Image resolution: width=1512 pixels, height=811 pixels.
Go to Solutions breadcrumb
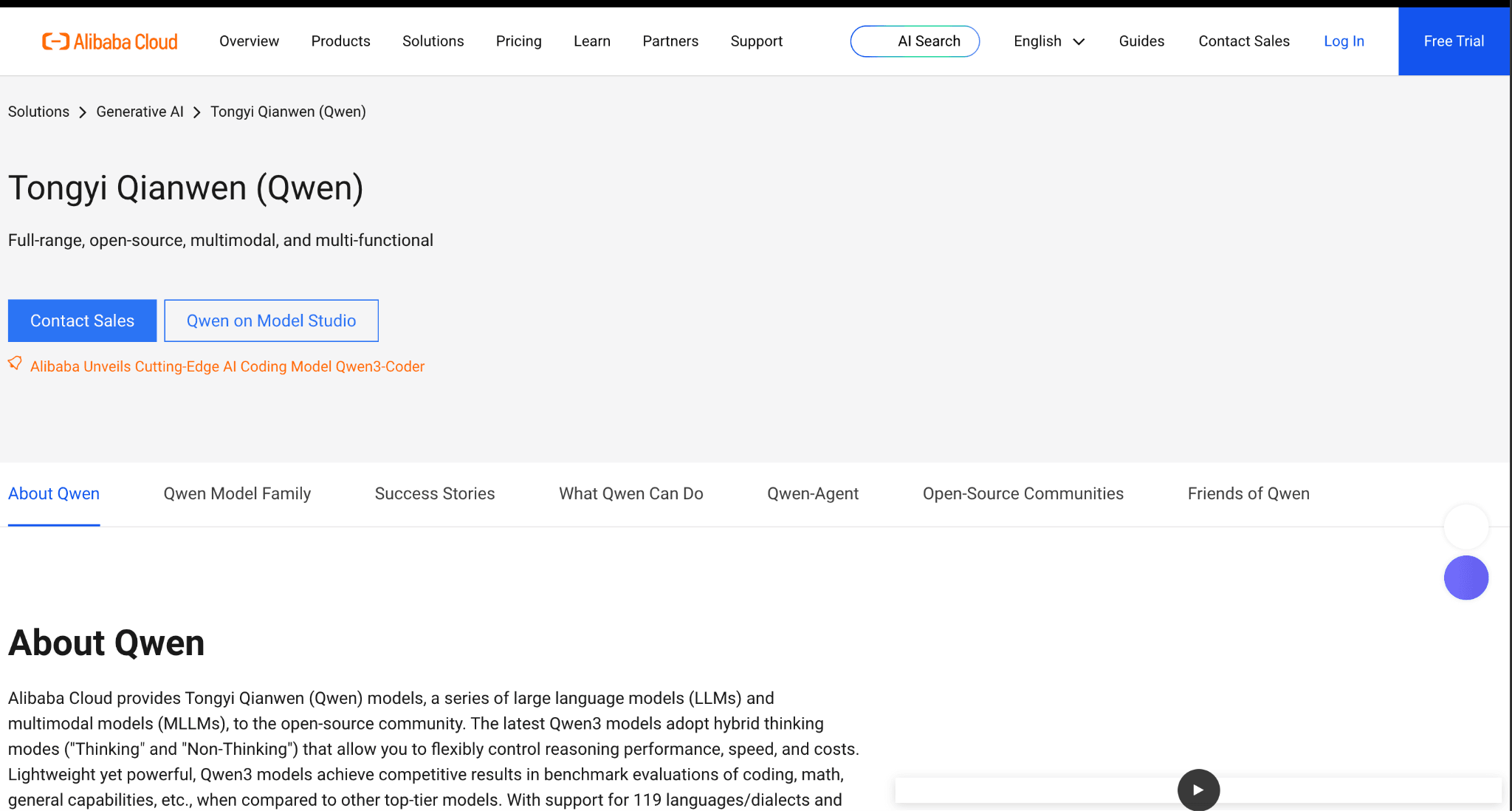click(38, 112)
